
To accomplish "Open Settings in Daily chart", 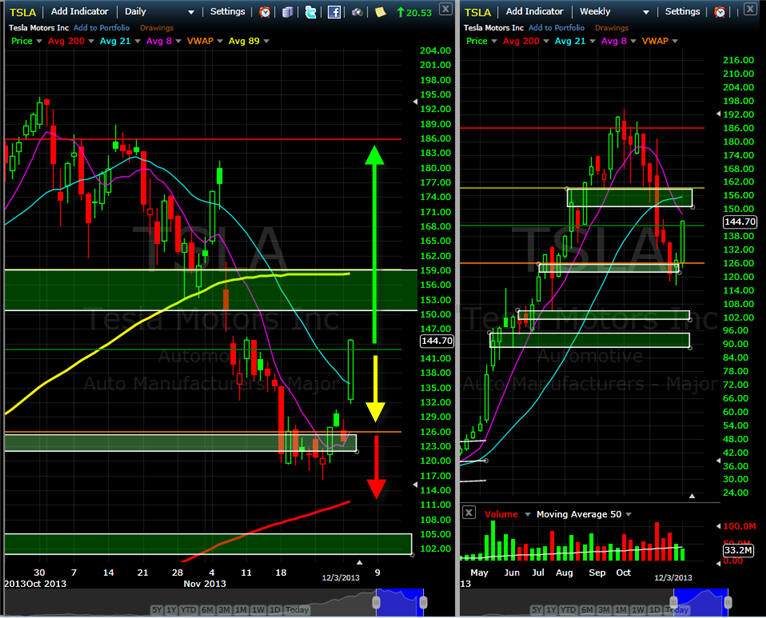I will (x=227, y=11).
